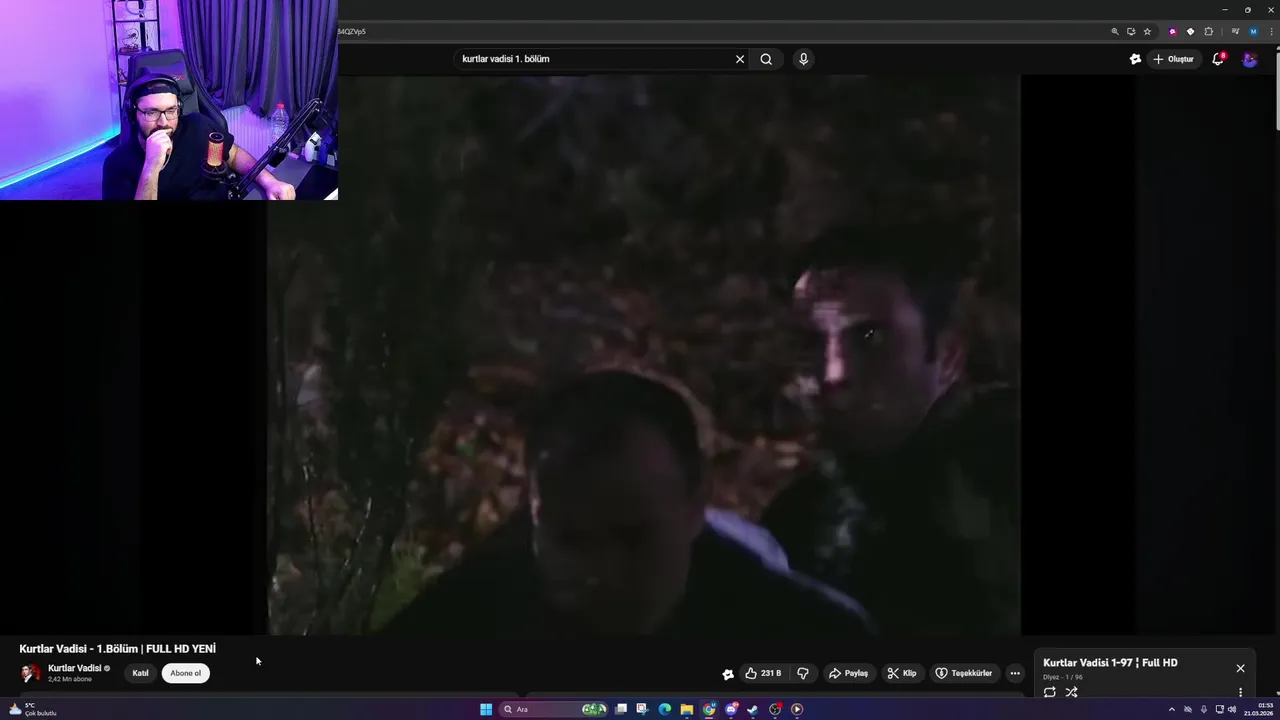
Task: Click the video player to pause playback
Action: coord(643,355)
